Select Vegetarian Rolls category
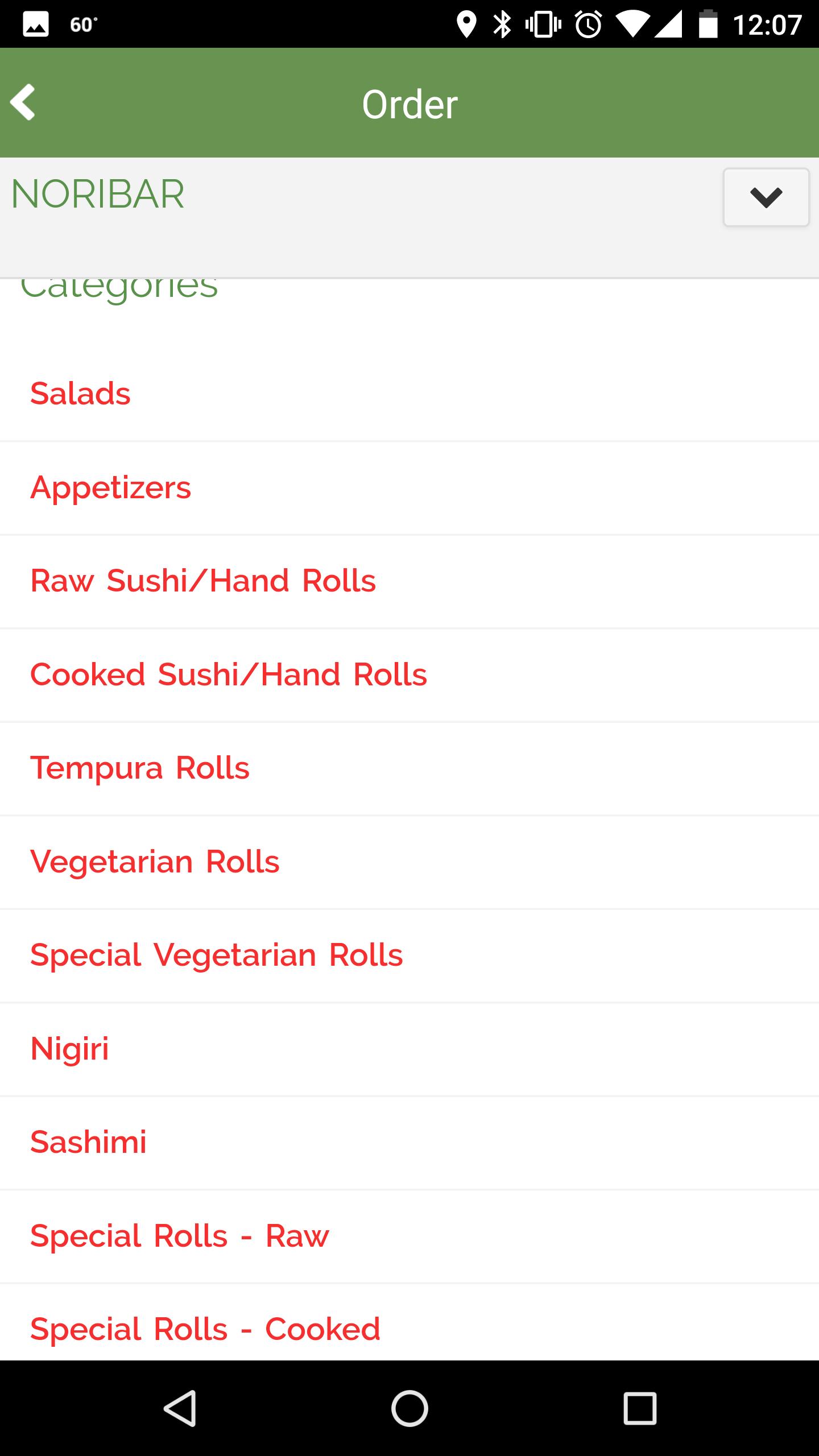 point(155,862)
